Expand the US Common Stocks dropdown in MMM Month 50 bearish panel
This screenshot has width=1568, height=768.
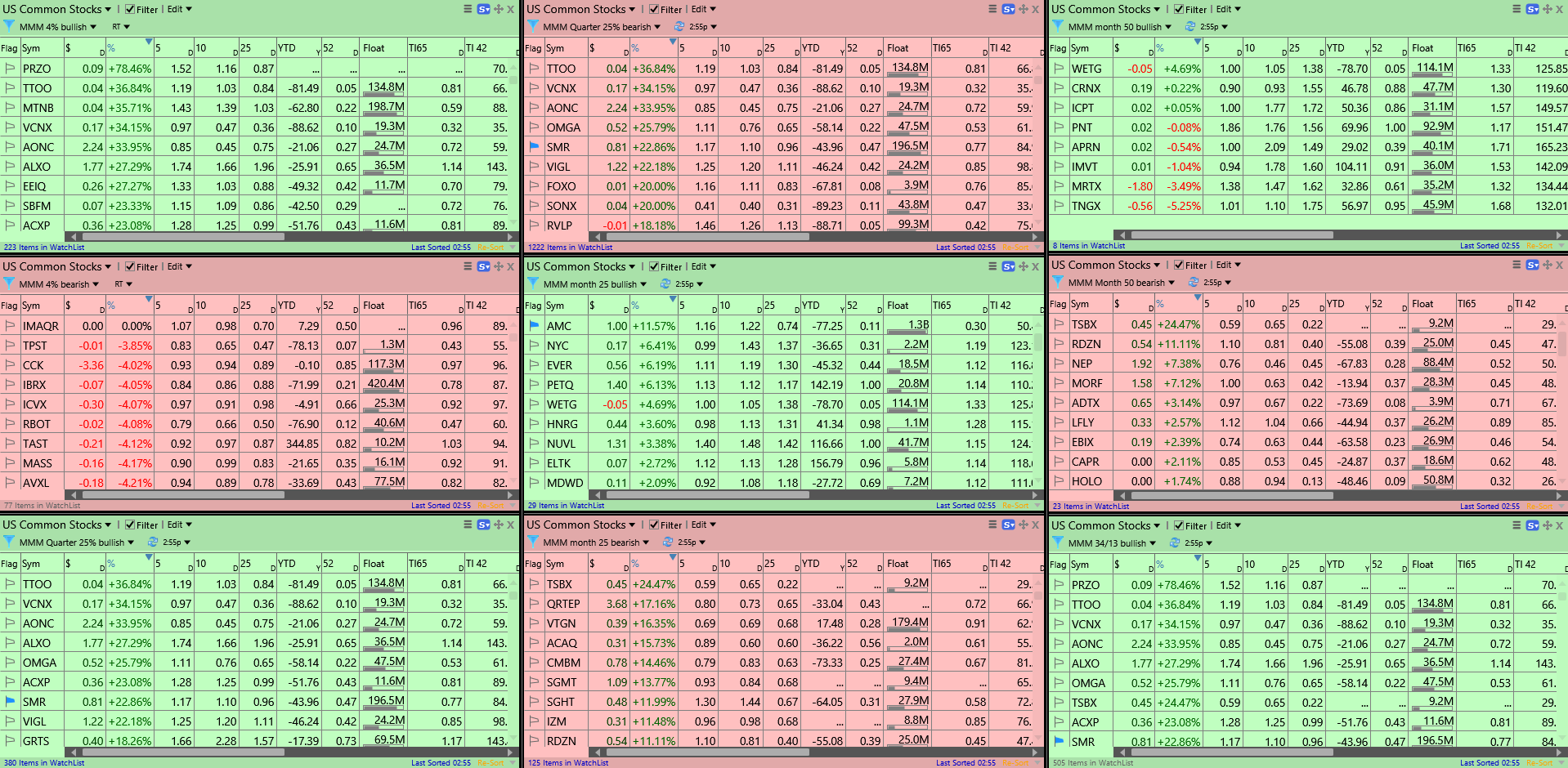coord(1105,265)
